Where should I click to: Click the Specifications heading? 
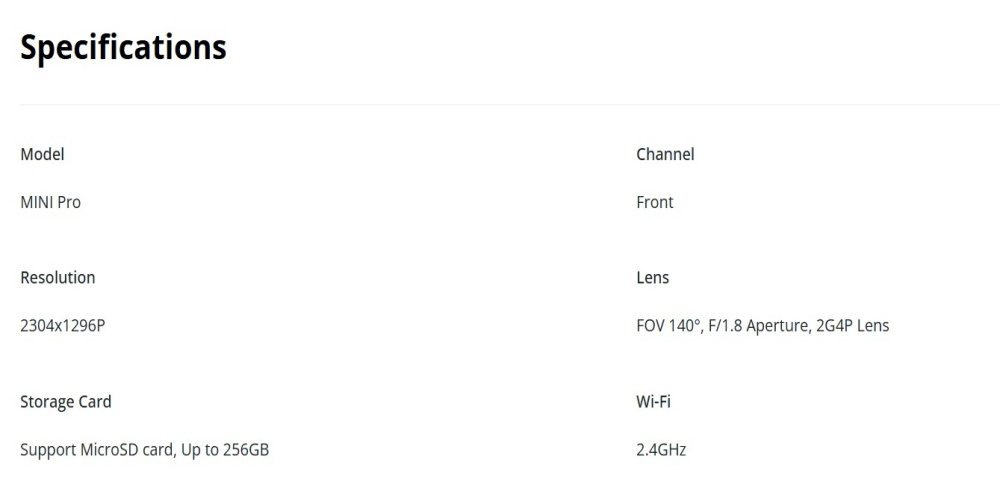tap(123, 47)
